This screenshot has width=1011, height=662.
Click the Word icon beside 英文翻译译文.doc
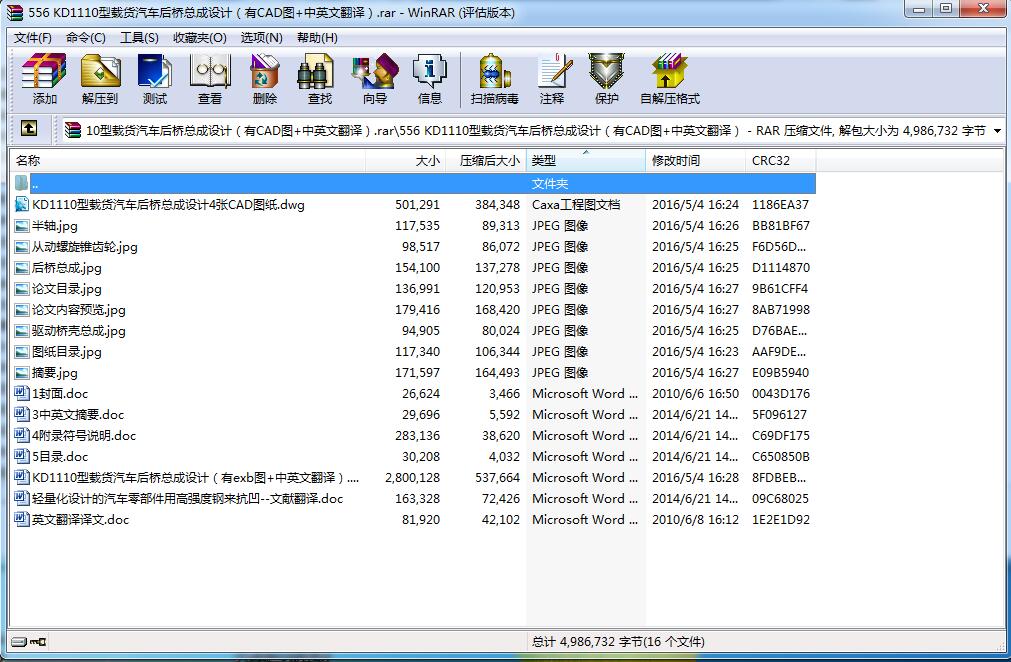[22, 520]
